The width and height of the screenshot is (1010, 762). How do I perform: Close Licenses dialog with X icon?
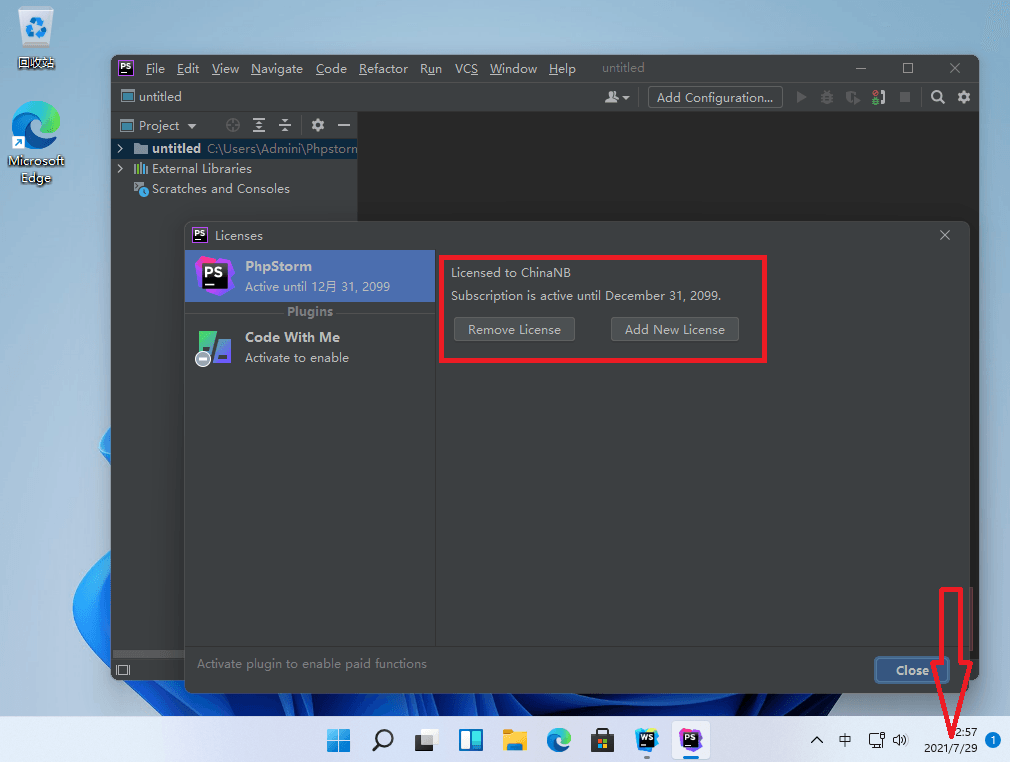coord(944,235)
